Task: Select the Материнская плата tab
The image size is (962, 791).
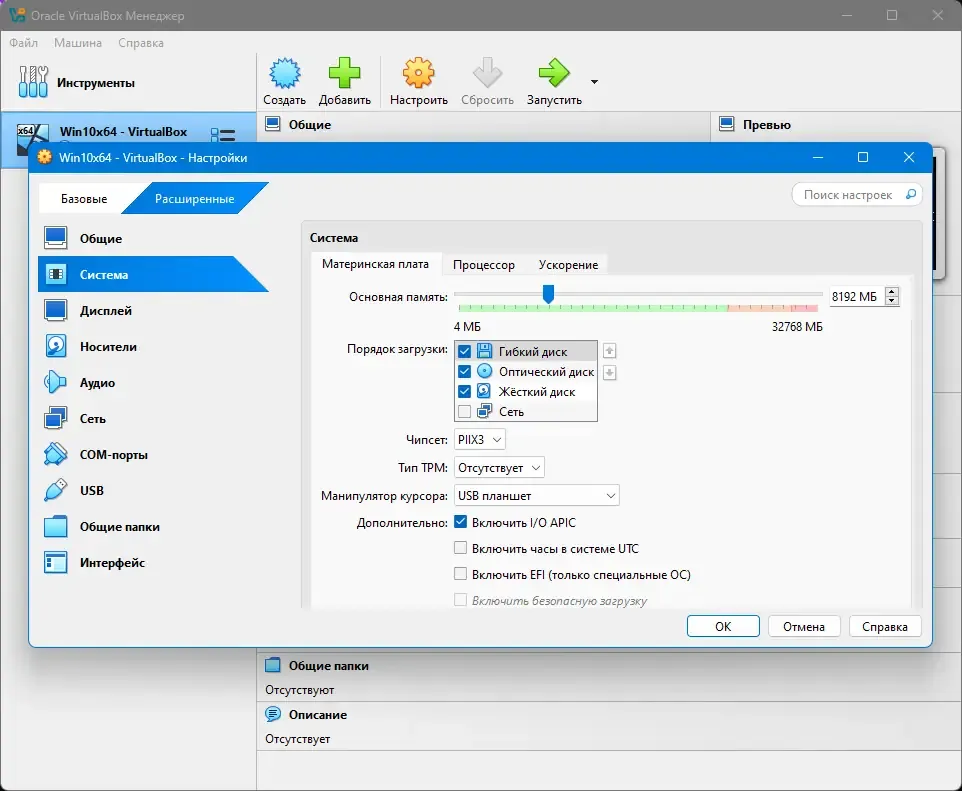Action: [375, 264]
